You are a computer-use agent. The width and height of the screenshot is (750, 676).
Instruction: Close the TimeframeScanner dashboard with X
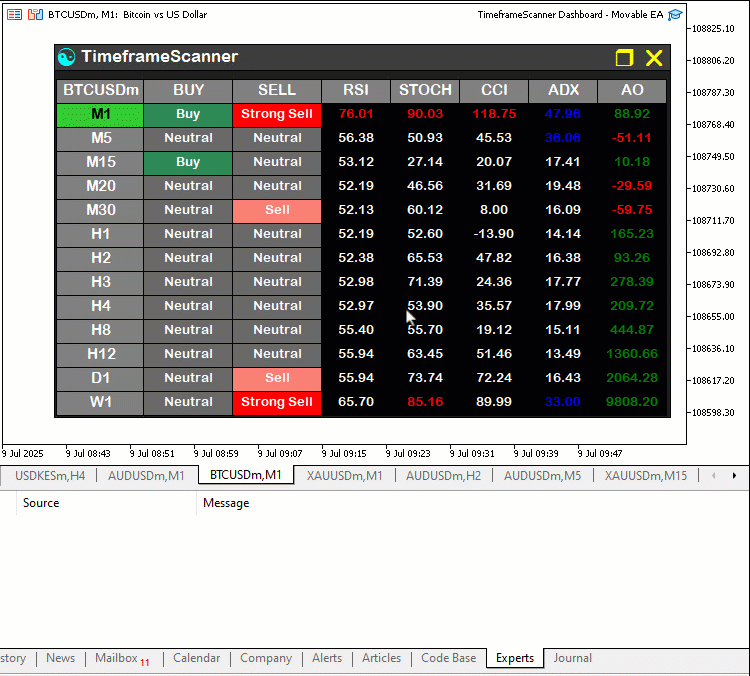click(x=654, y=58)
